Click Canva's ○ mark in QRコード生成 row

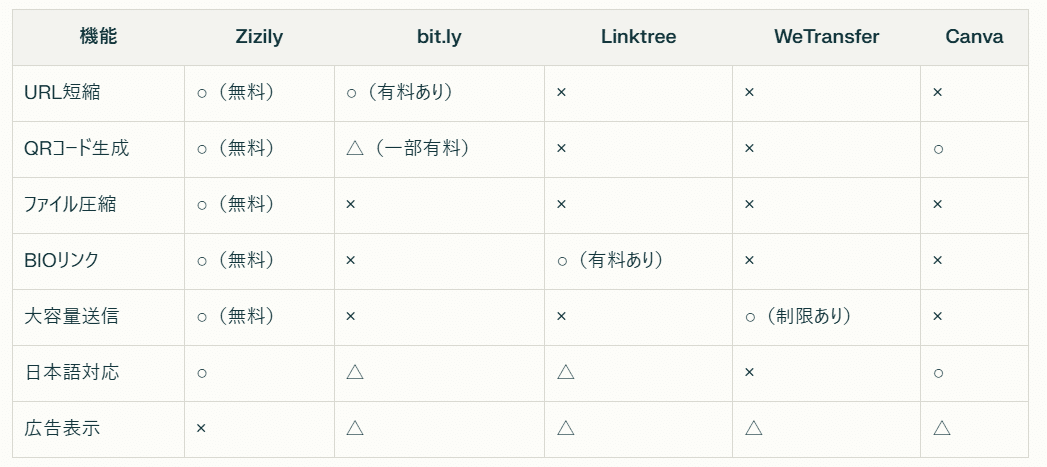click(938, 148)
